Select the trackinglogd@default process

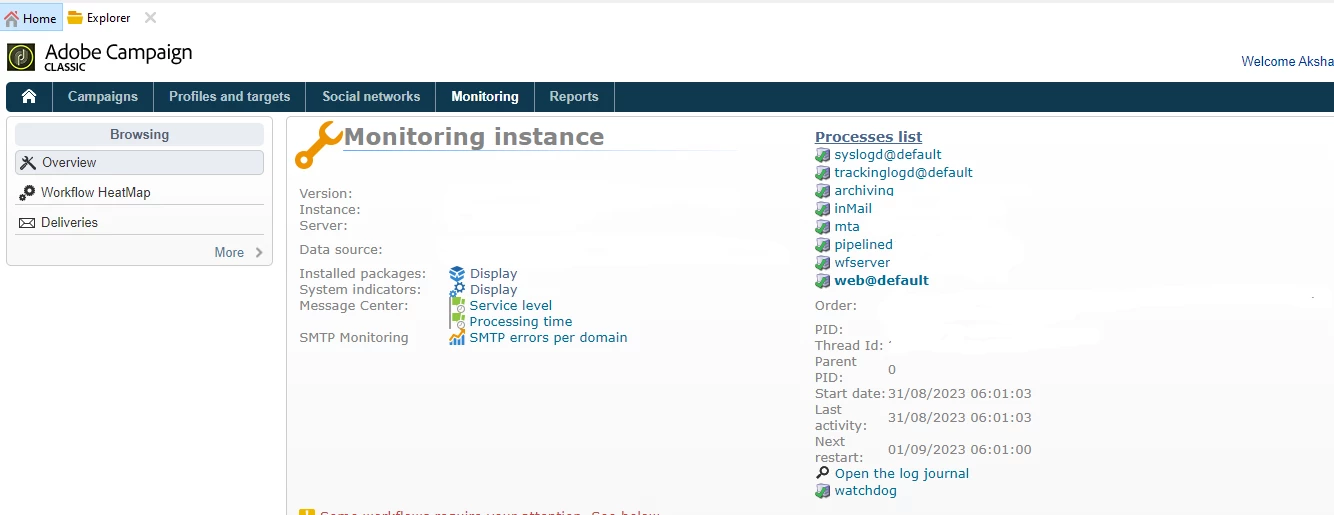click(x=904, y=173)
